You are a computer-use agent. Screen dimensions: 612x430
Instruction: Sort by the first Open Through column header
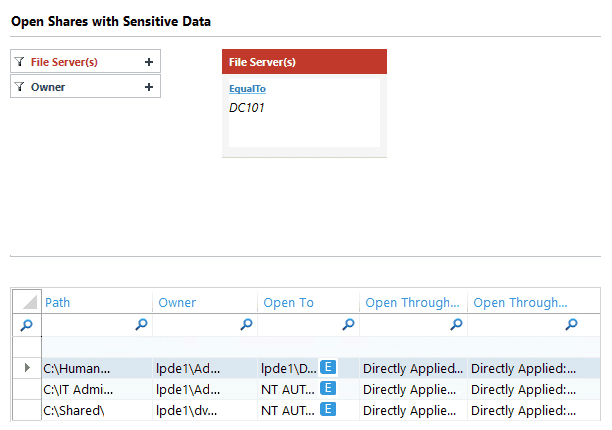coord(413,302)
